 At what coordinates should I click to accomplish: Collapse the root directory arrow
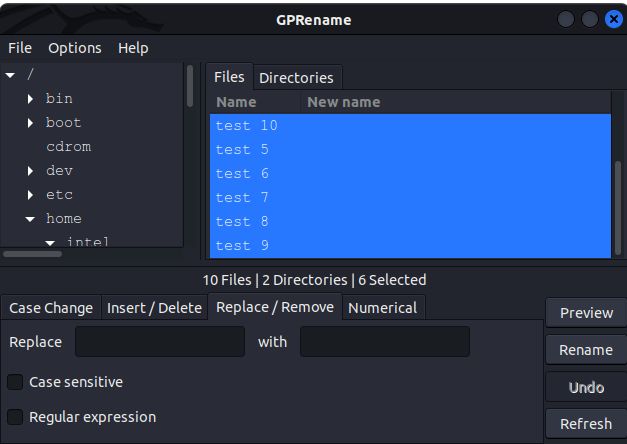point(10,75)
